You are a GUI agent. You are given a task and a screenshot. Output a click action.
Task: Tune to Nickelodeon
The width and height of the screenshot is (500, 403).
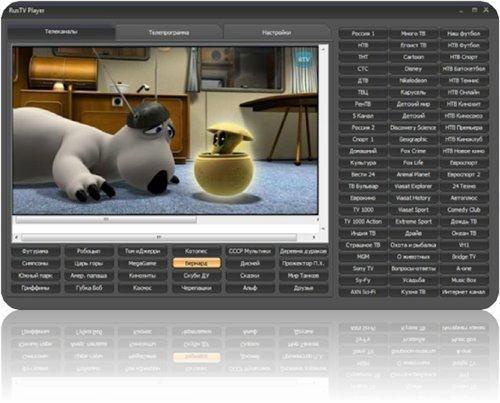pyautogui.click(x=413, y=81)
